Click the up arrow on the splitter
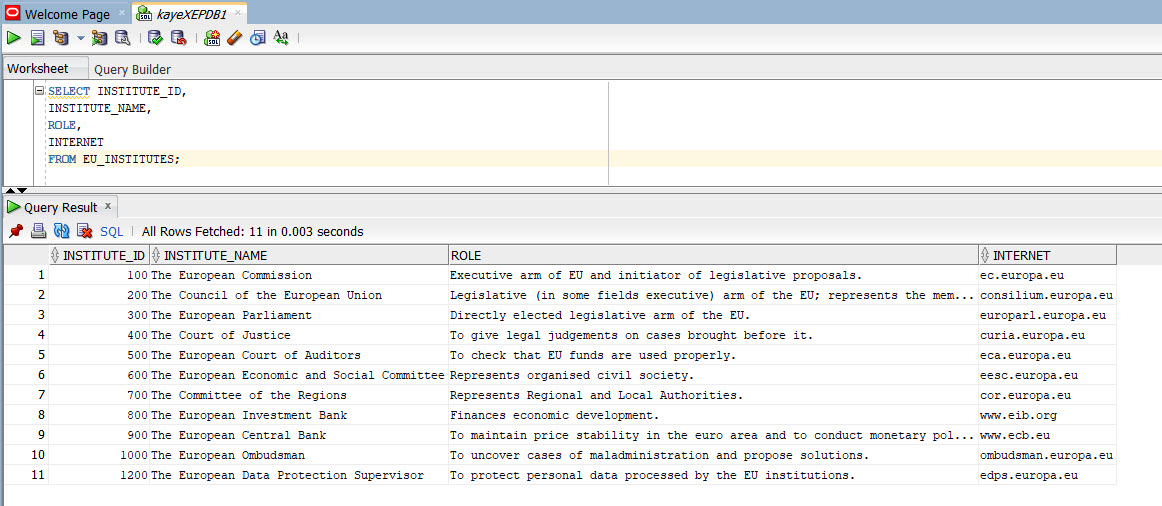This screenshot has height=506, width=1162. click(x=10, y=190)
